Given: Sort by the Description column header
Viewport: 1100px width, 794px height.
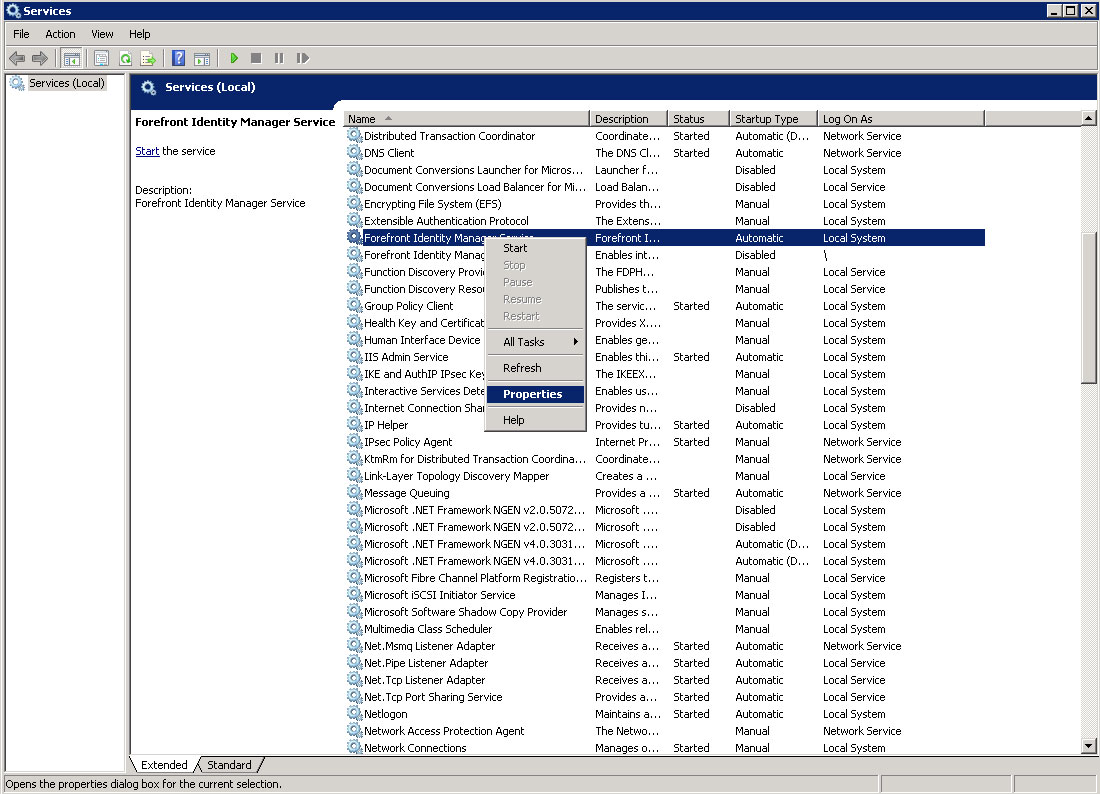Looking at the screenshot, I should click(x=628, y=119).
